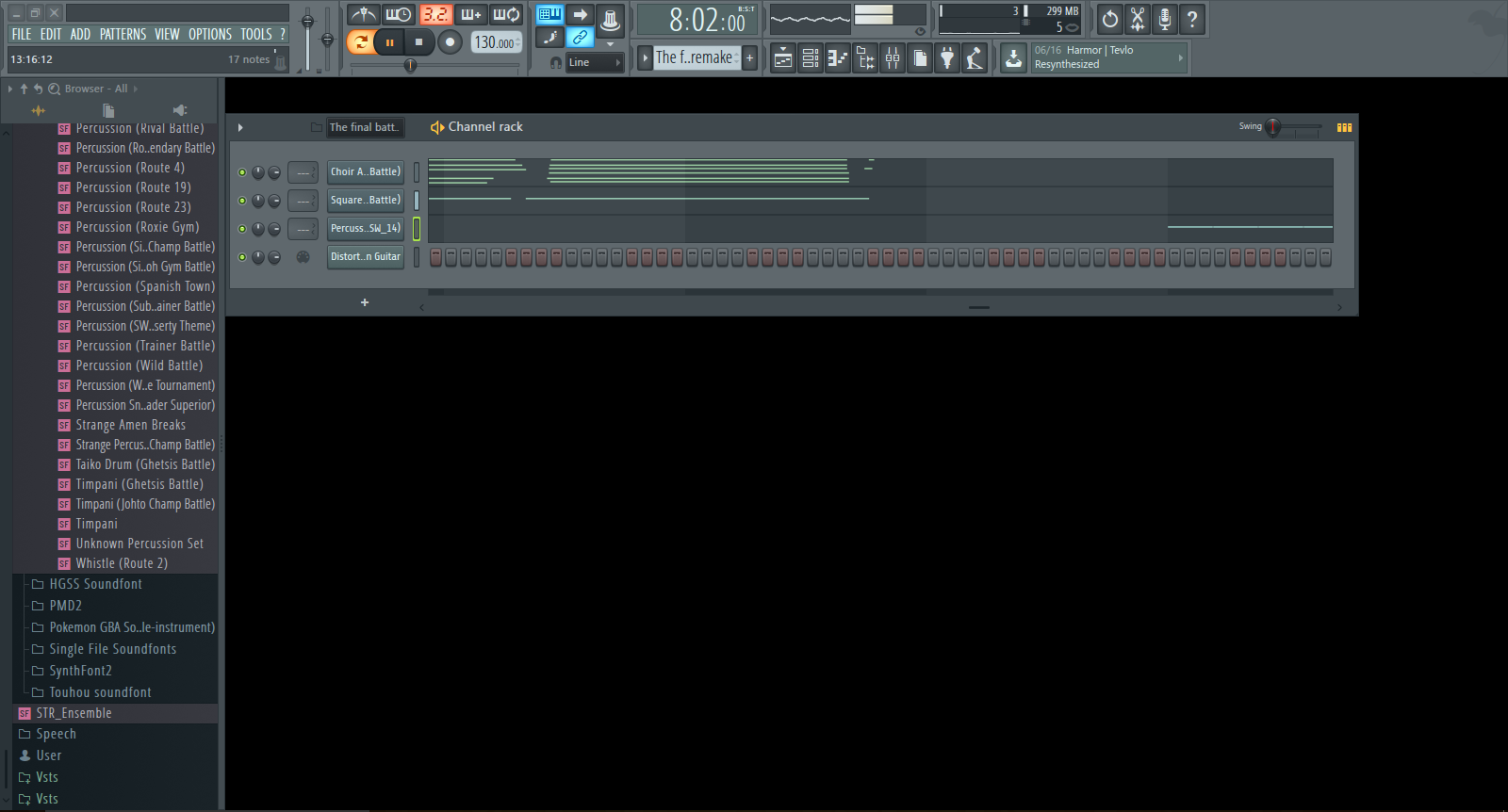1508x812 pixels.
Task: Open the Mixer window icon
Action: [x=892, y=58]
